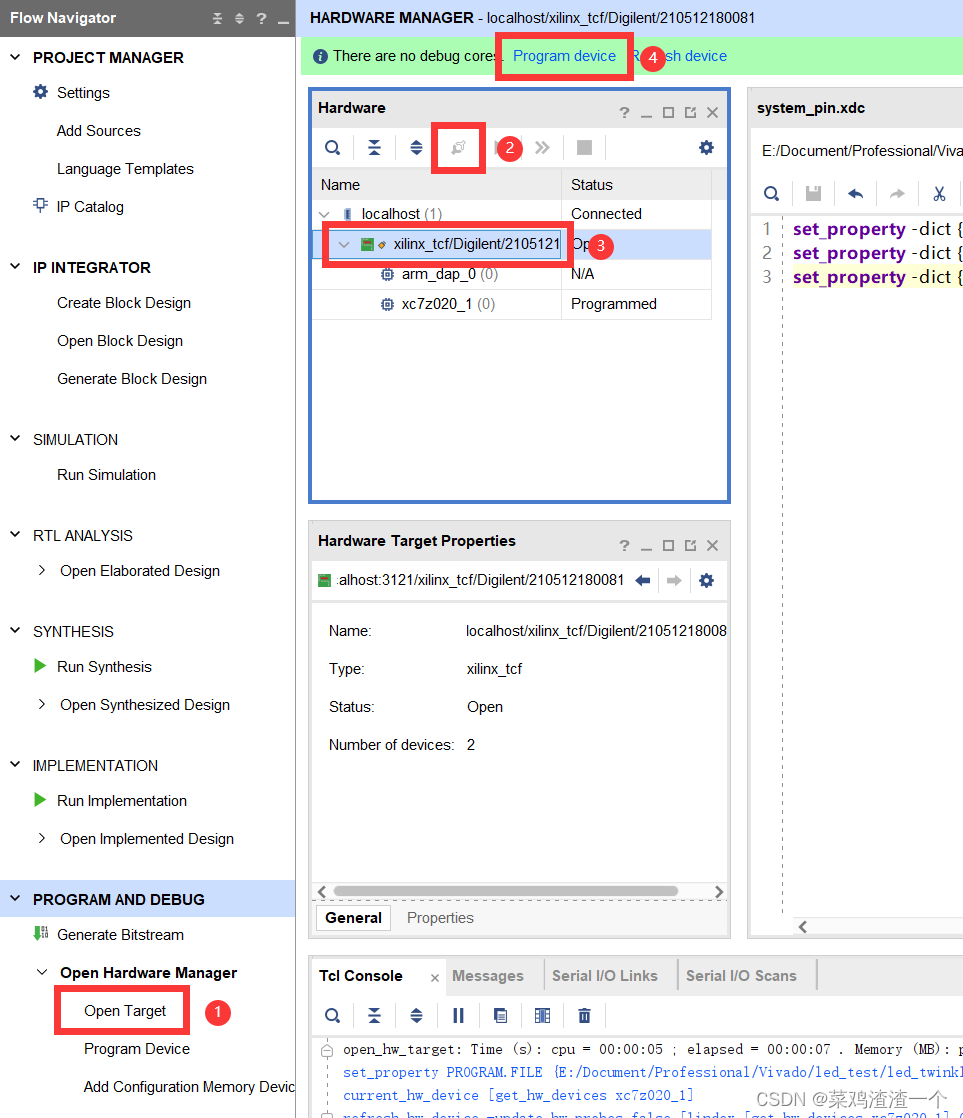Collapse all in Hardware panel toolbar
Screen dimensions: 963x1118
point(374,148)
